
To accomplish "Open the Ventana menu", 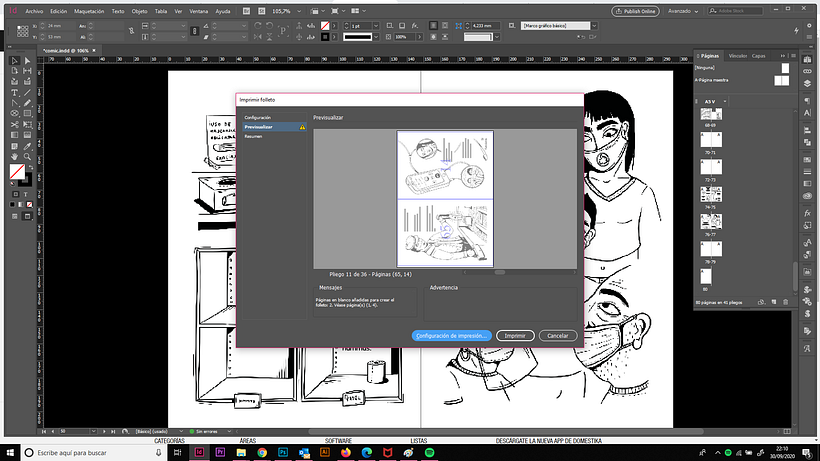I will (x=199, y=11).
